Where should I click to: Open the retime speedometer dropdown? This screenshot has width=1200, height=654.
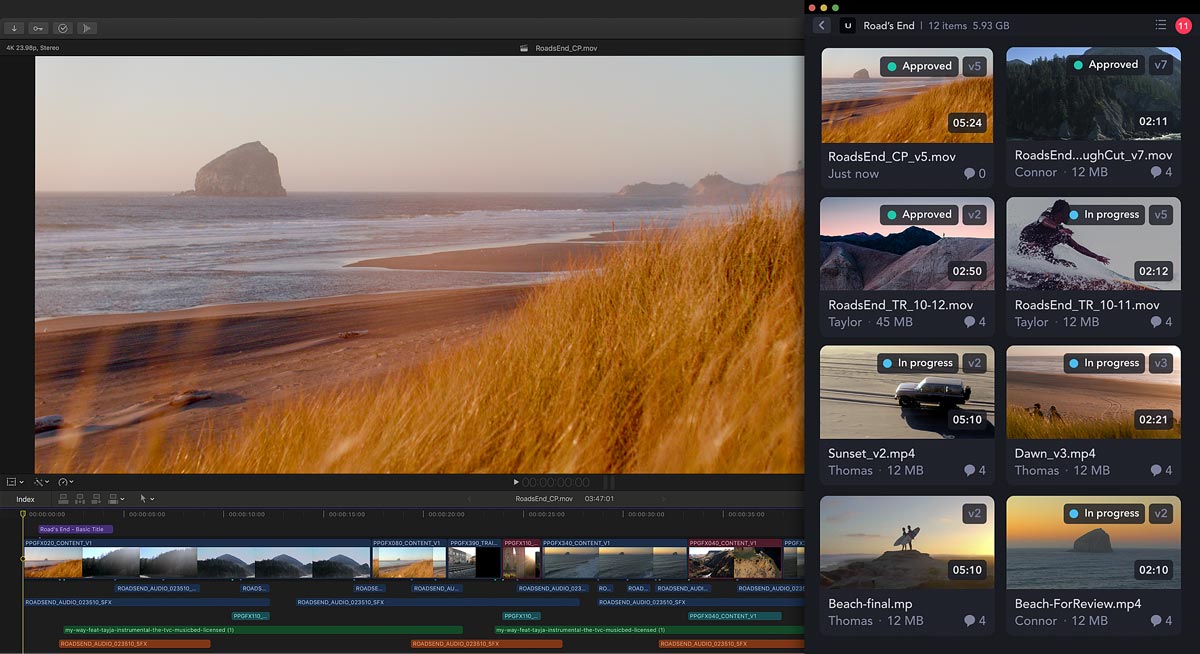pos(66,482)
